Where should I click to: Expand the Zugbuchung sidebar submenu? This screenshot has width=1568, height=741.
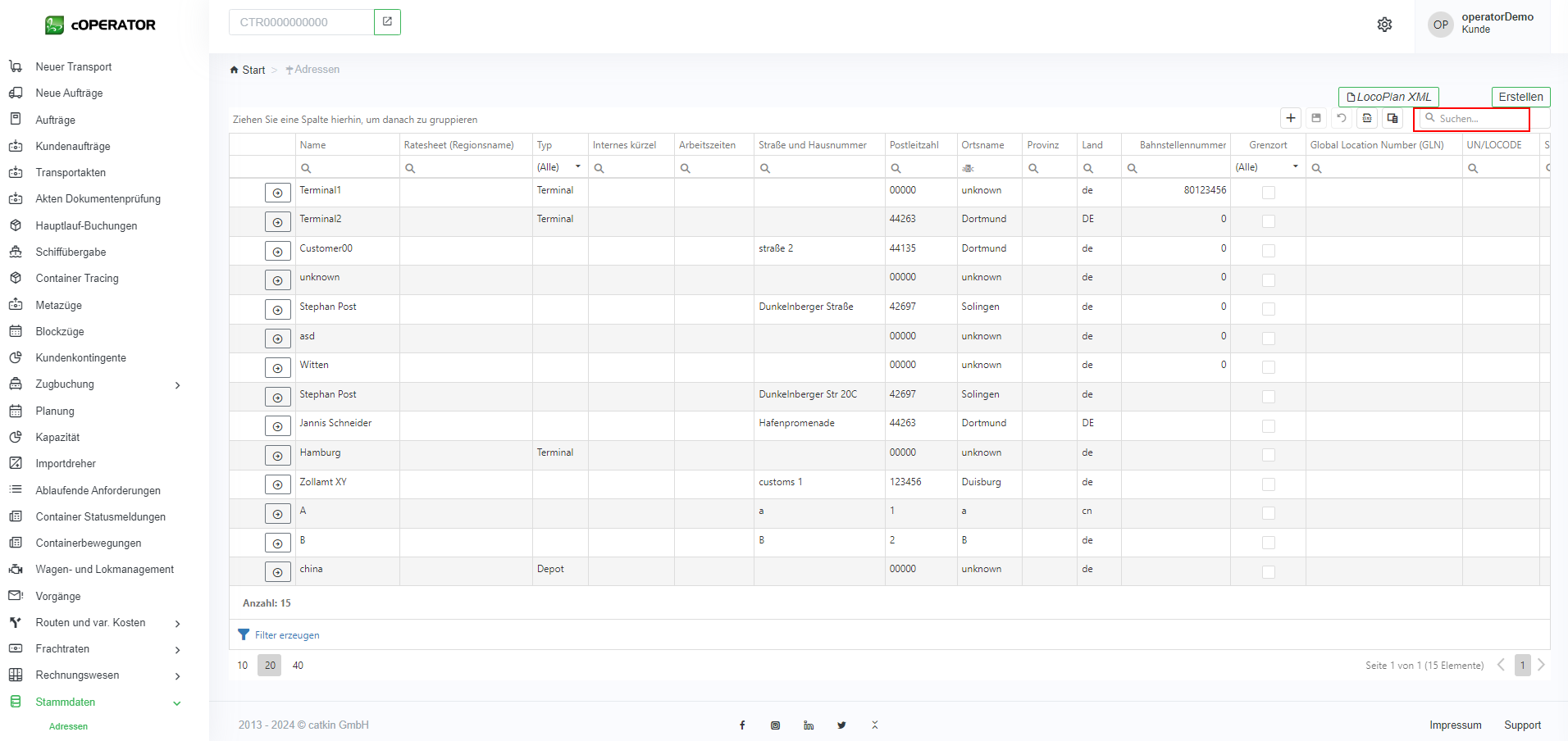point(177,385)
